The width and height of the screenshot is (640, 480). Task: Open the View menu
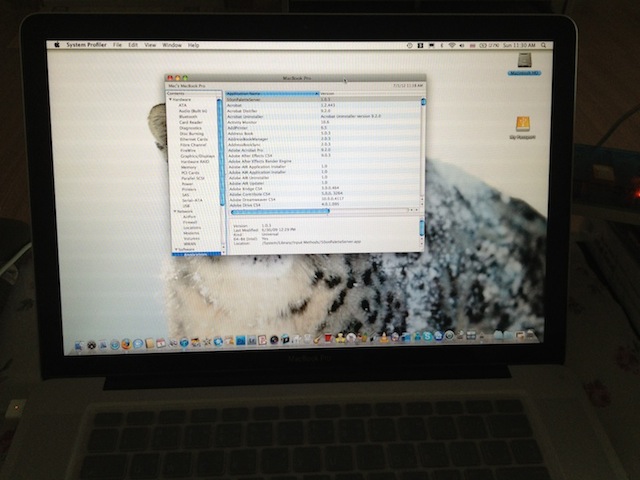pyautogui.click(x=150, y=45)
